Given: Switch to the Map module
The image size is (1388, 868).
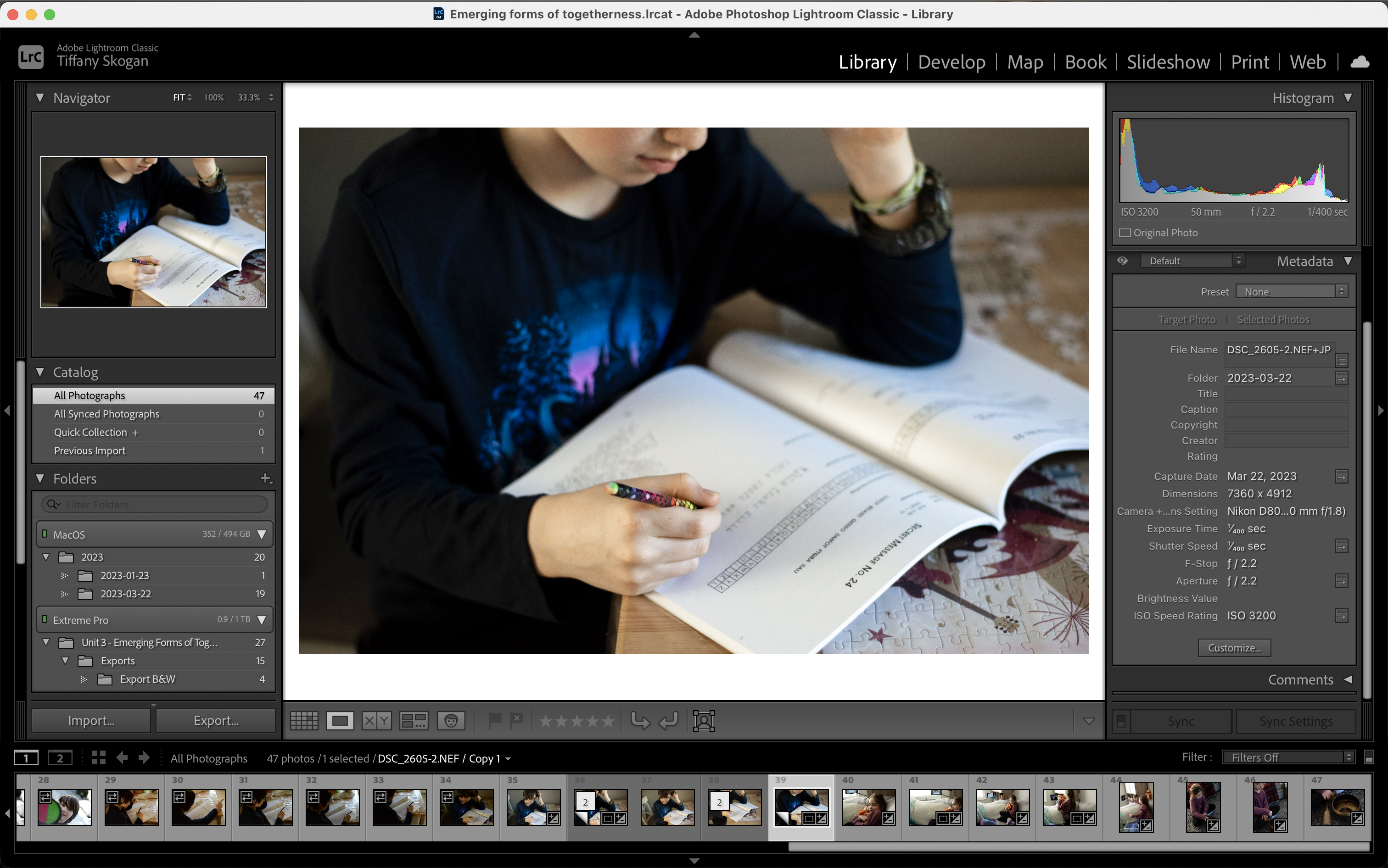Looking at the screenshot, I should coord(1025,62).
